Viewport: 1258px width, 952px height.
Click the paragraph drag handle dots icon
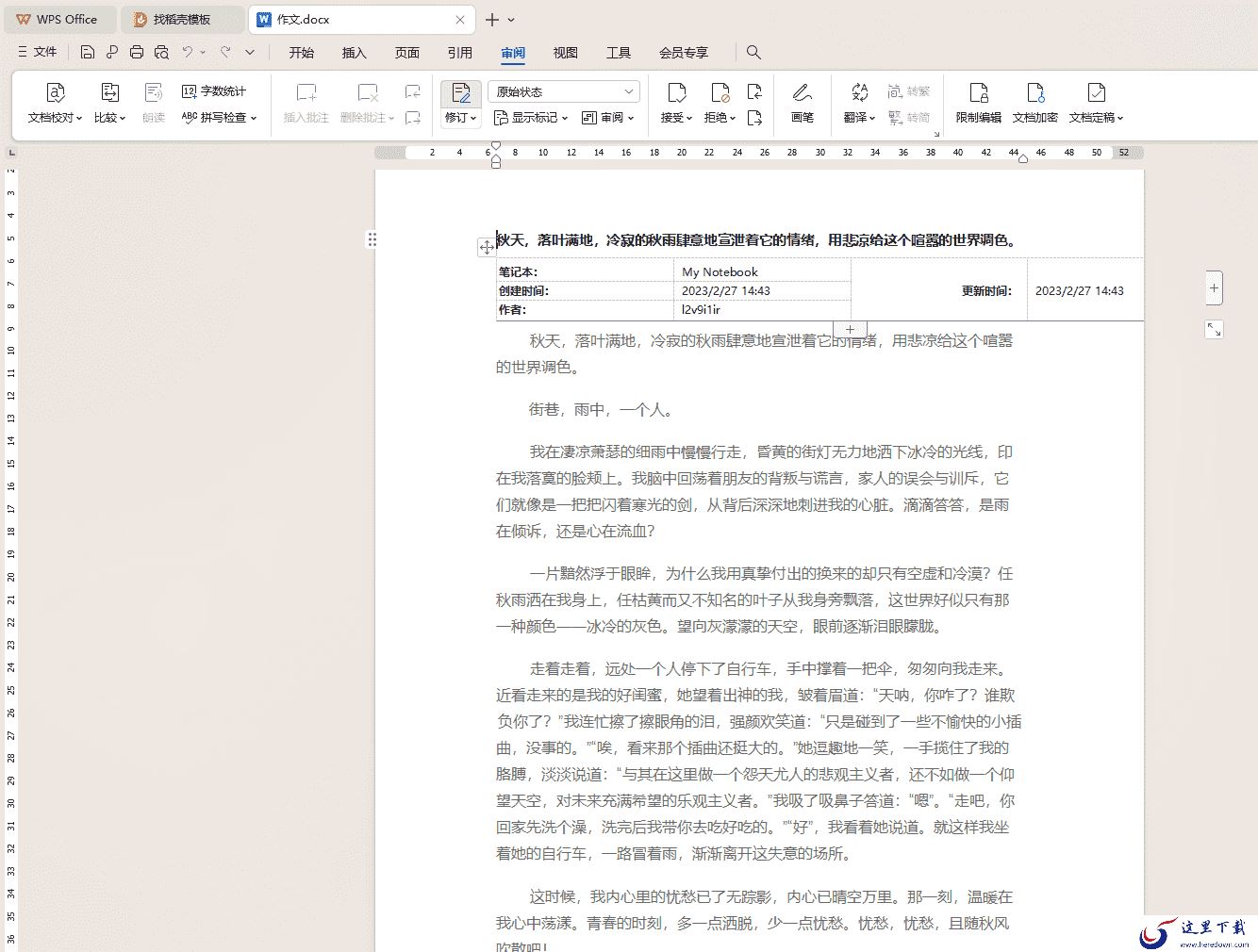(372, 239)
